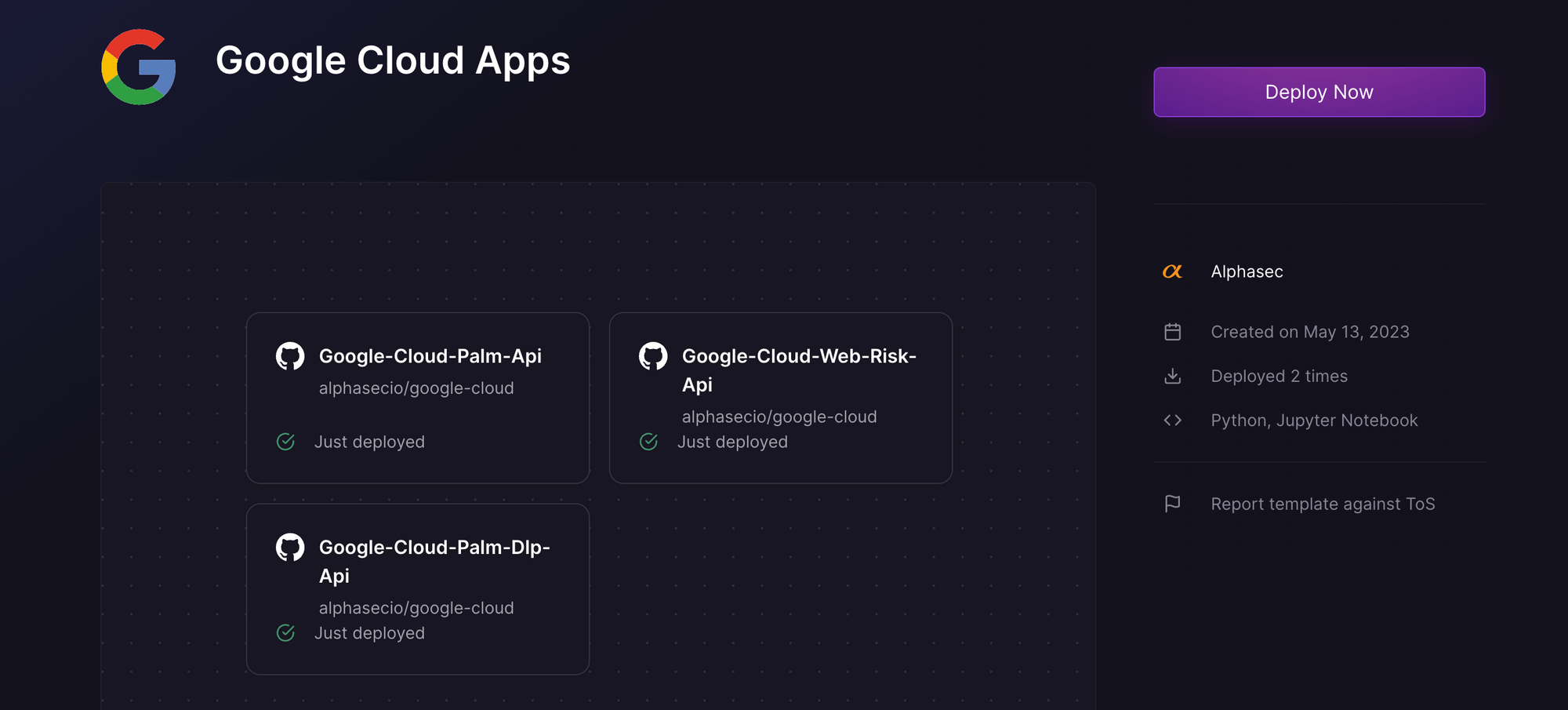This screenshot has width=1568, height=710.
Task: Select the orange Alphasec alpha icon
Action: click(x=1172, y=271)
